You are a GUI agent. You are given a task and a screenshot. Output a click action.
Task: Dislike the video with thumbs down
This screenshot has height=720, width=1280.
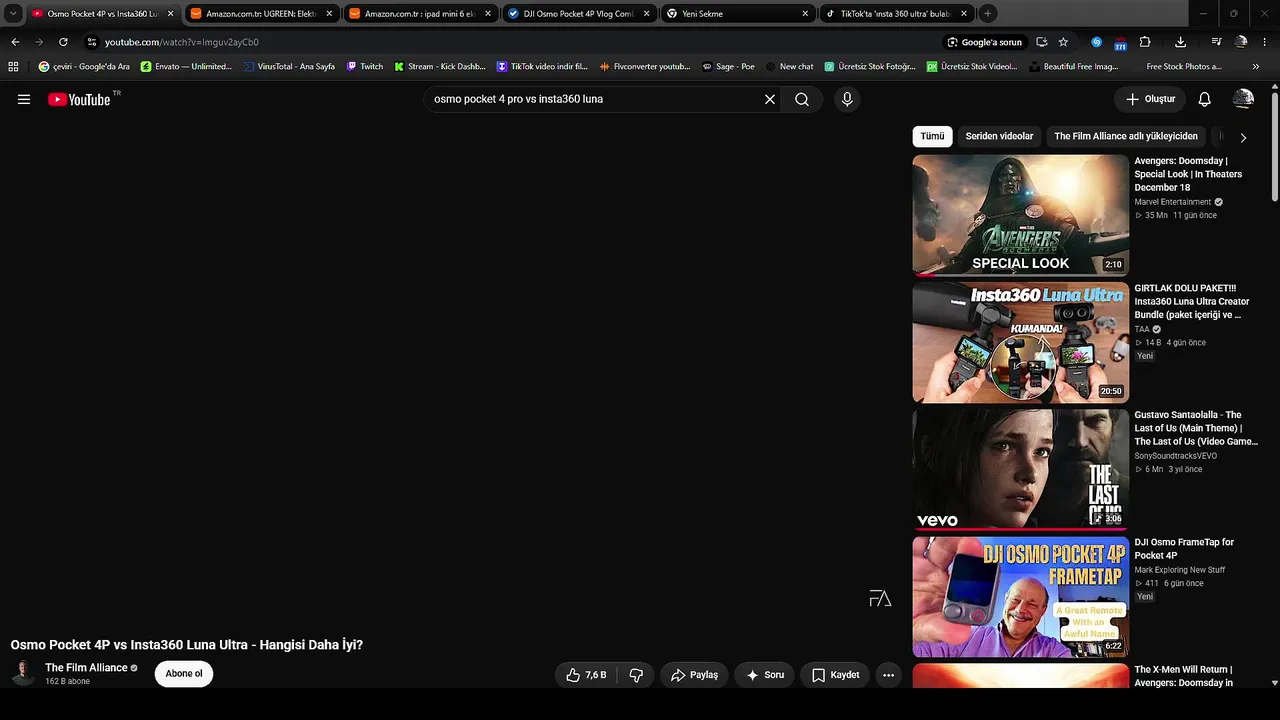(x=636, y=675)
